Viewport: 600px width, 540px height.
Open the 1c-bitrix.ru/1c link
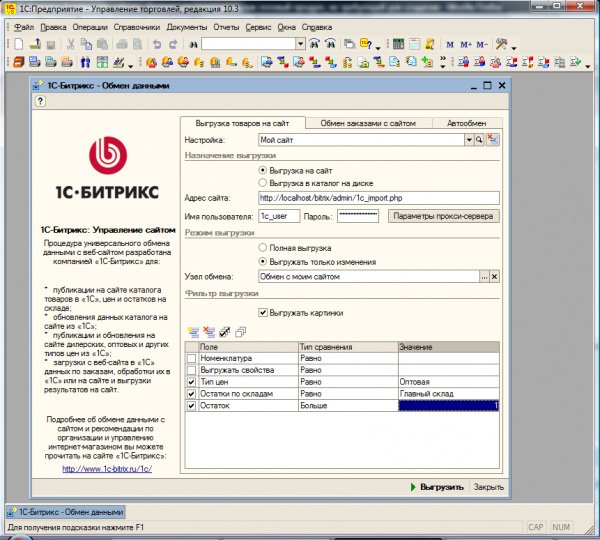[x=107, y=469]
